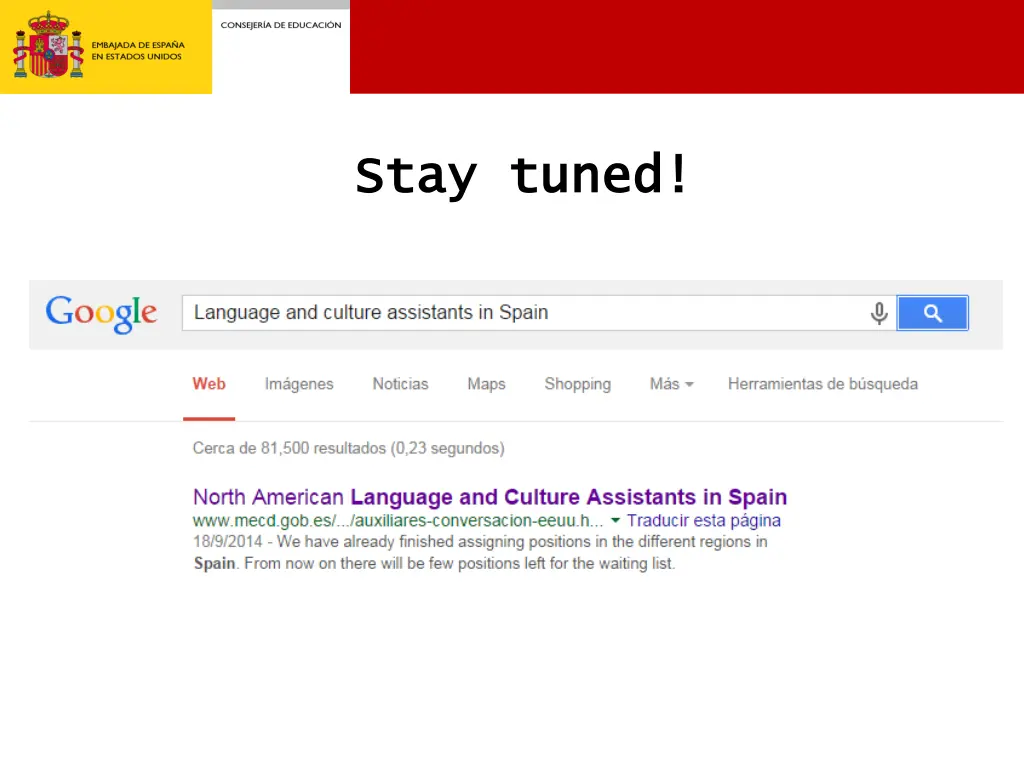This screenshot has height=768, width=1024.
Task: Click the www.mecd.gob.es result URL
Action: pos(398,520)
